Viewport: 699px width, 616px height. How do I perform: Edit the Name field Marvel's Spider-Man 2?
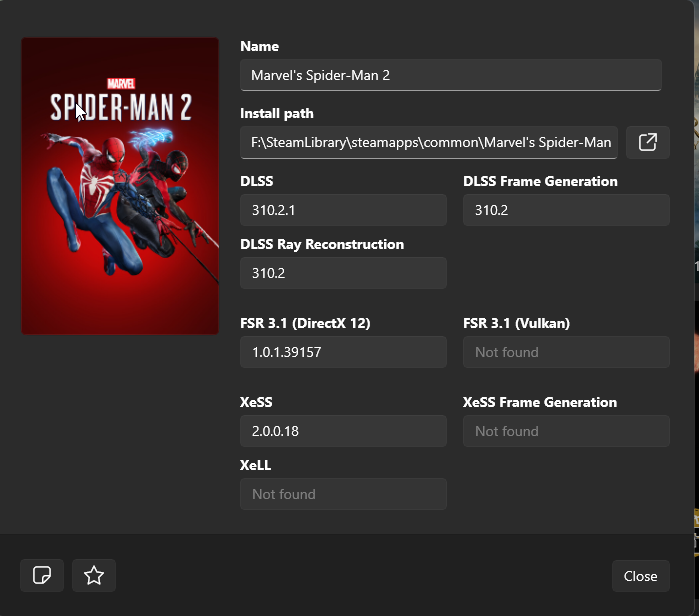[451, 75]
